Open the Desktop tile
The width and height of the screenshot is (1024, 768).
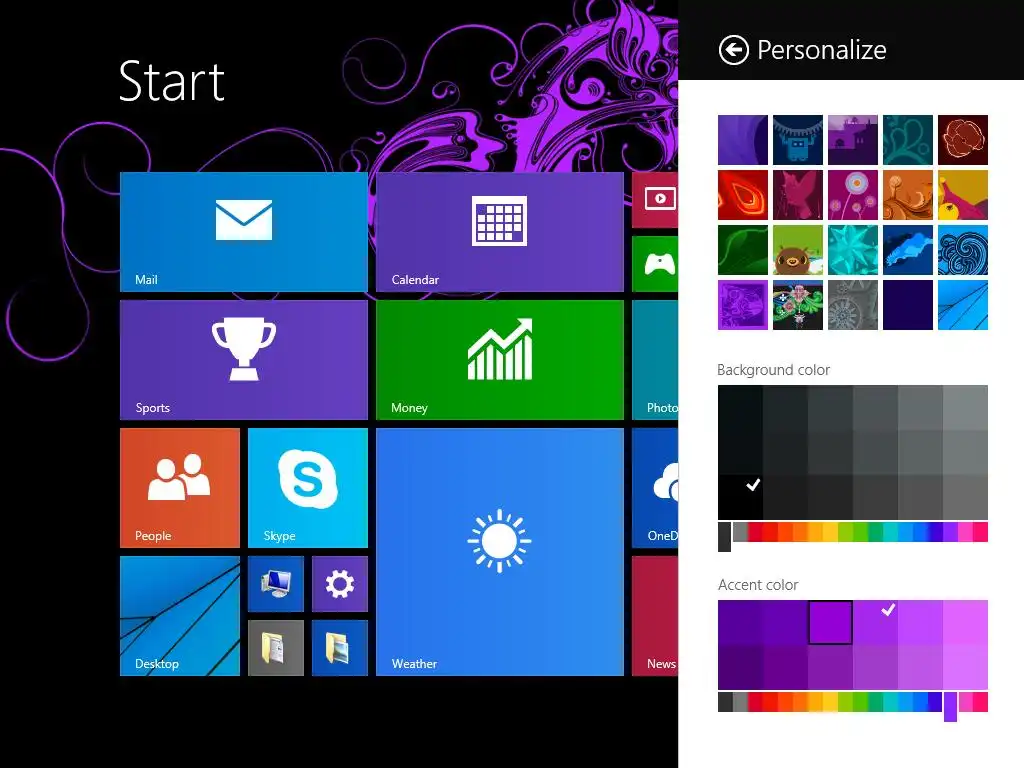(180, 616)
